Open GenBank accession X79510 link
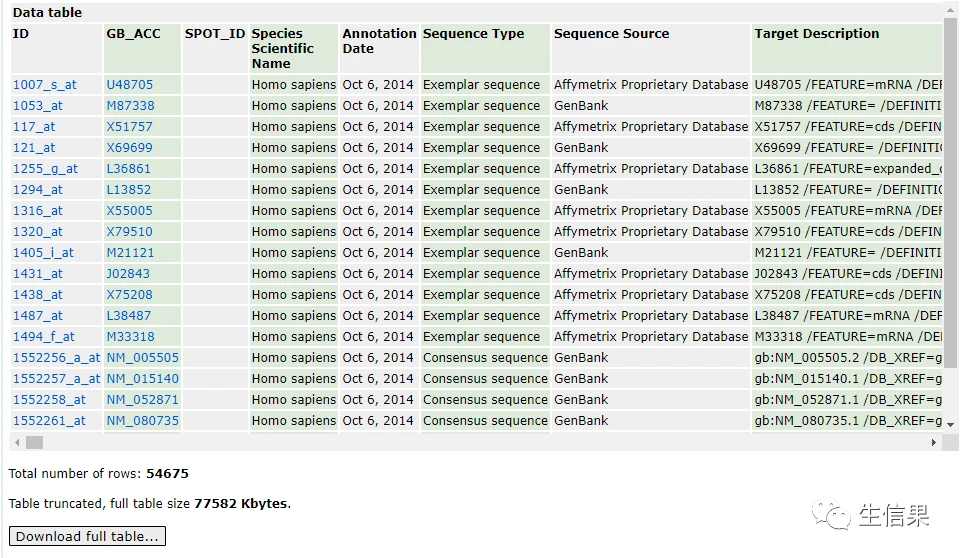The image size is (961, 558). pos(129,232)
